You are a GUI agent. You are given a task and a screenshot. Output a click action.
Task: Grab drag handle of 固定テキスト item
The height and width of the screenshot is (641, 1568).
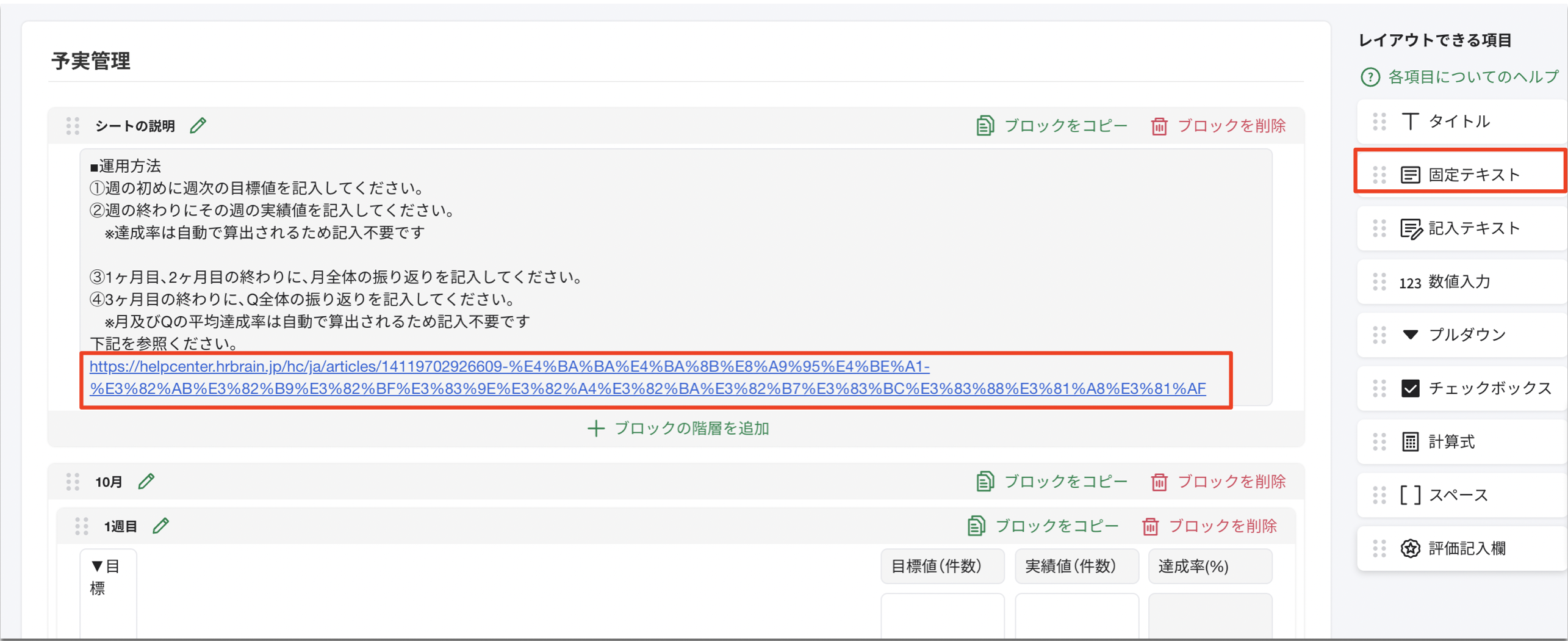[1379, 175]
